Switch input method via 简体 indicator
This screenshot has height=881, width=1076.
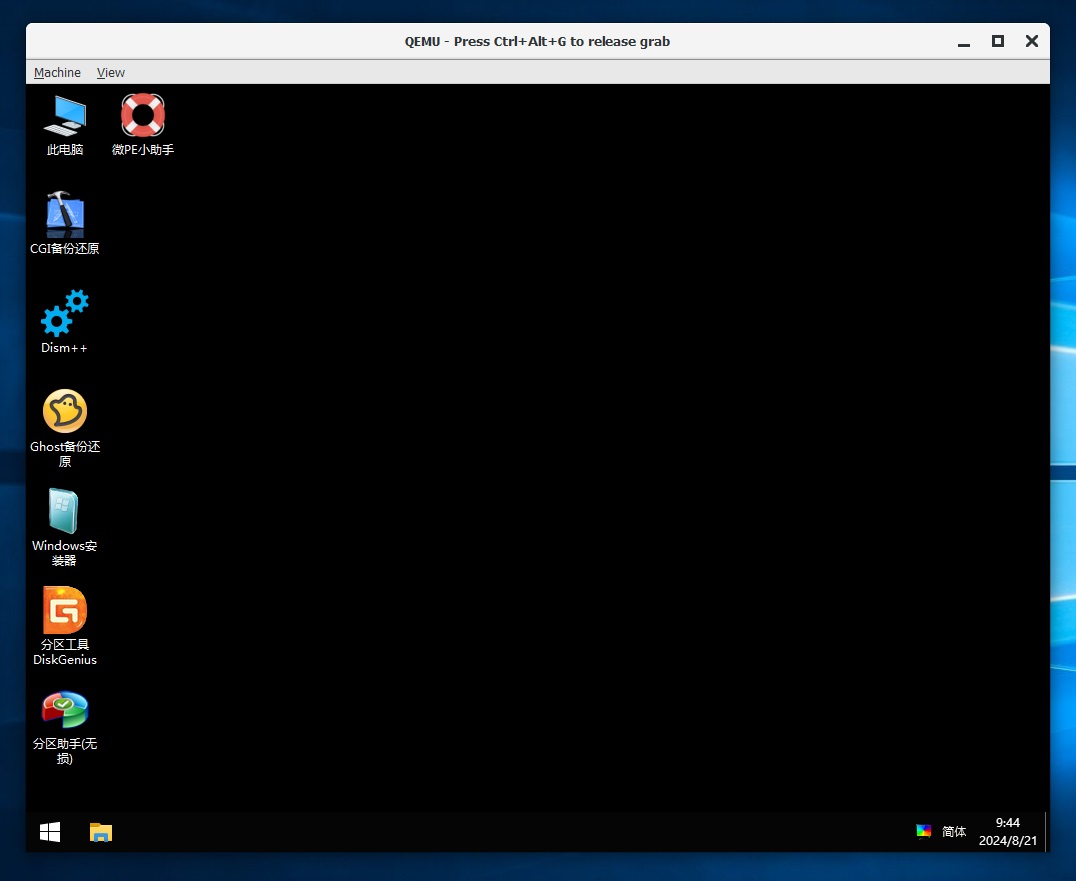[x=954, y=832]
